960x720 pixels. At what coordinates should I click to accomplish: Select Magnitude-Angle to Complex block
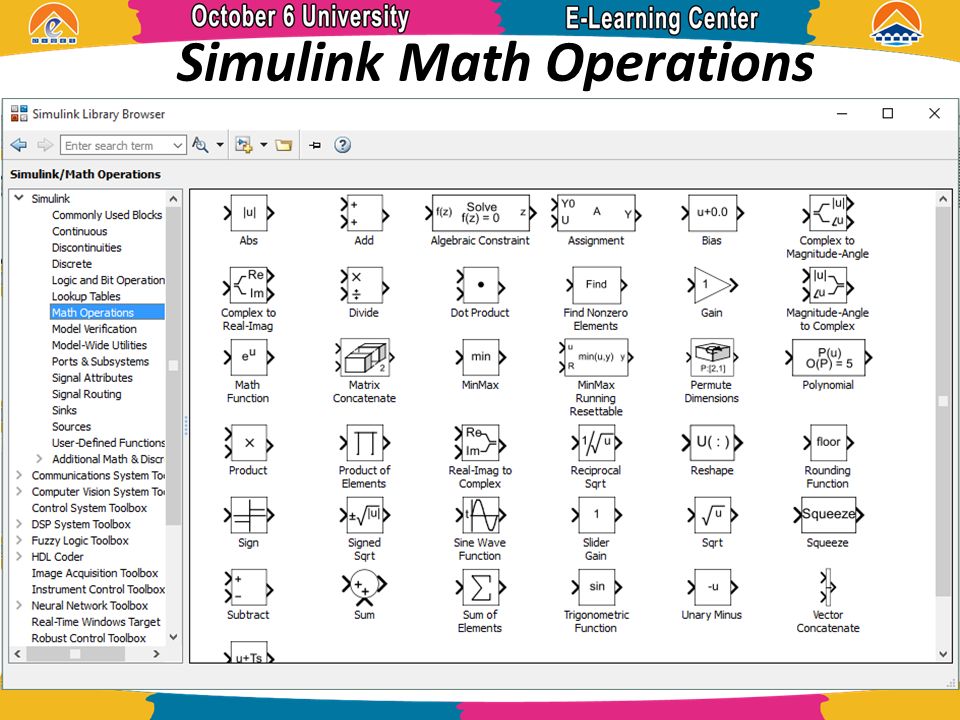(x=828, y=285)
